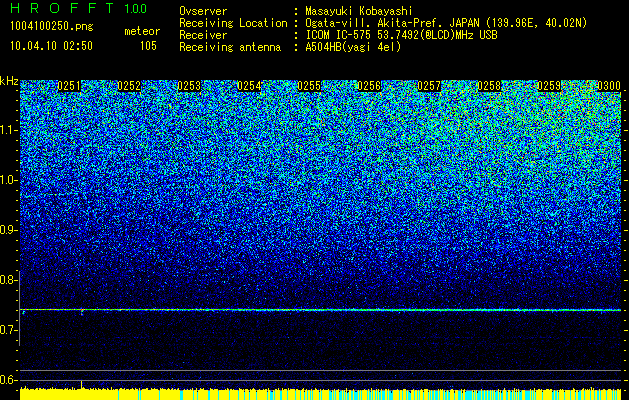Image resolution: width=629 pixels, height=400 pixels.
Task: Click the 0.8 frequency axis label
Action: [8, 280]
